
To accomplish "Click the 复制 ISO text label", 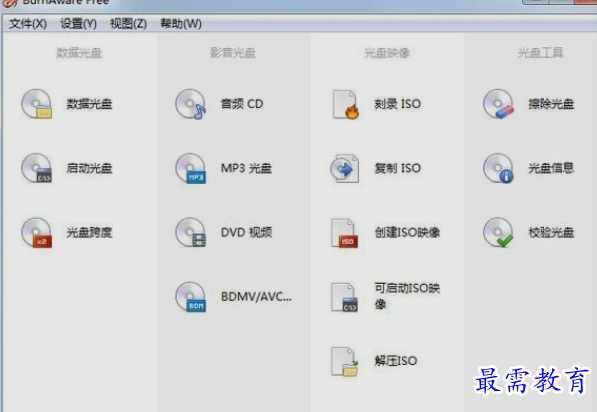I will coord(397,168).
